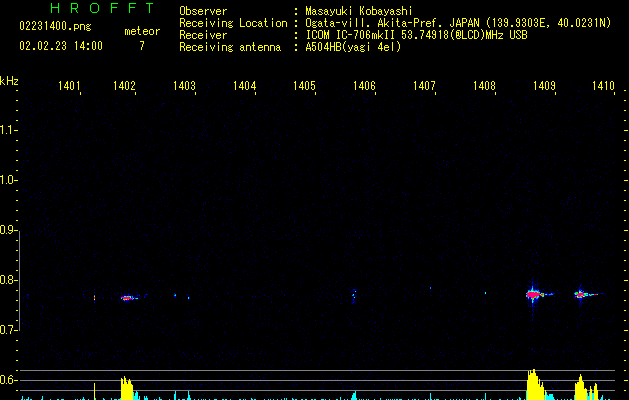Select the filename 02231400.png
Viewport: 629px width, 400px height.
click(x=55, y=26)
